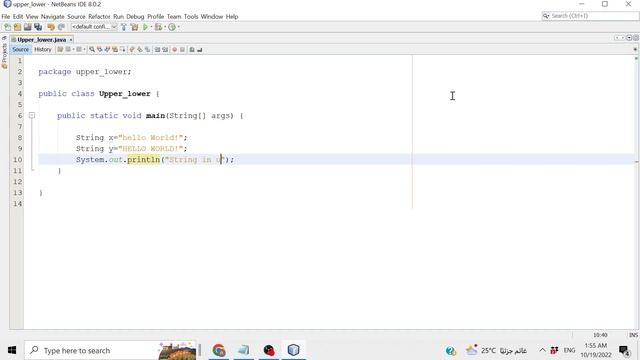This screenshot has width=640, height=360.
Task: Click the Next Bookmark icon
Action: coord(140,49)
